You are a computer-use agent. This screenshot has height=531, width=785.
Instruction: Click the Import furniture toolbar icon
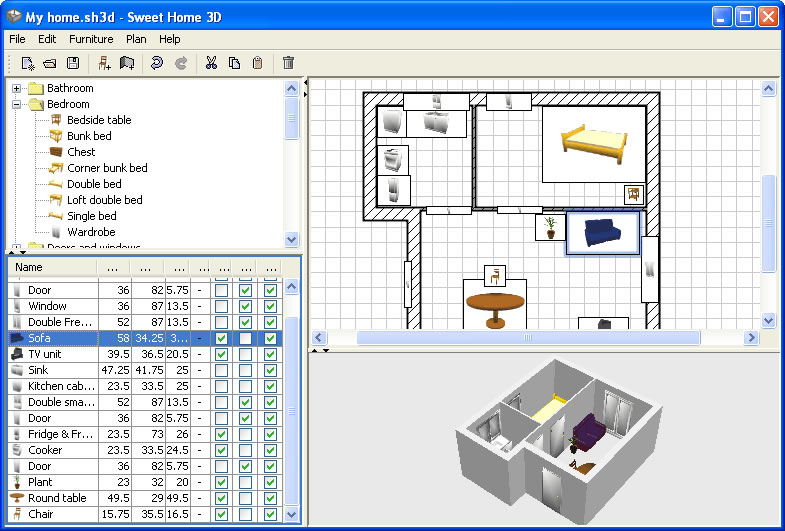127,63
